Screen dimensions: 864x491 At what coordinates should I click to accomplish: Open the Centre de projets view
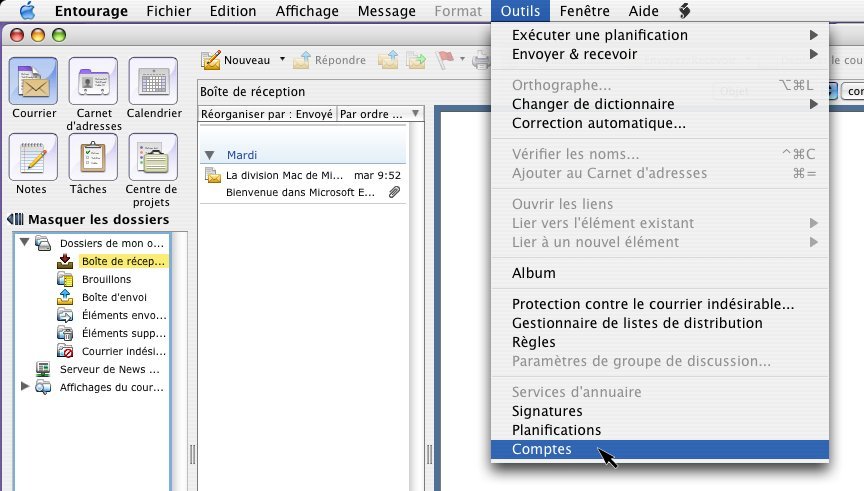[153, 157]
